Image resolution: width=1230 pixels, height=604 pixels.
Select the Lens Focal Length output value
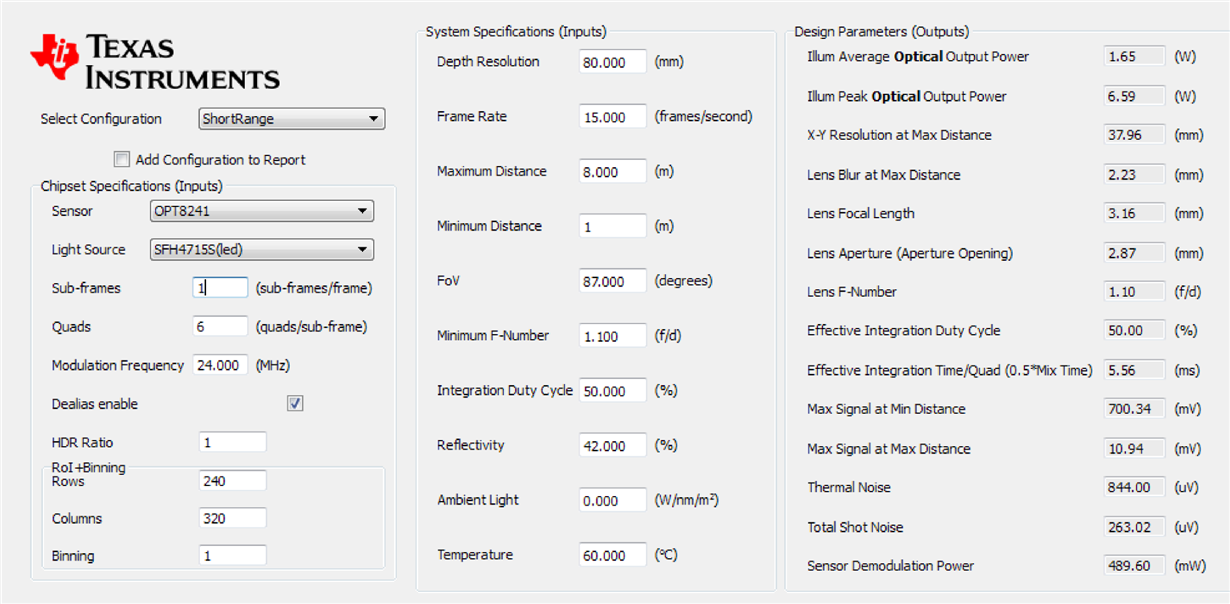coord(1134,213)
